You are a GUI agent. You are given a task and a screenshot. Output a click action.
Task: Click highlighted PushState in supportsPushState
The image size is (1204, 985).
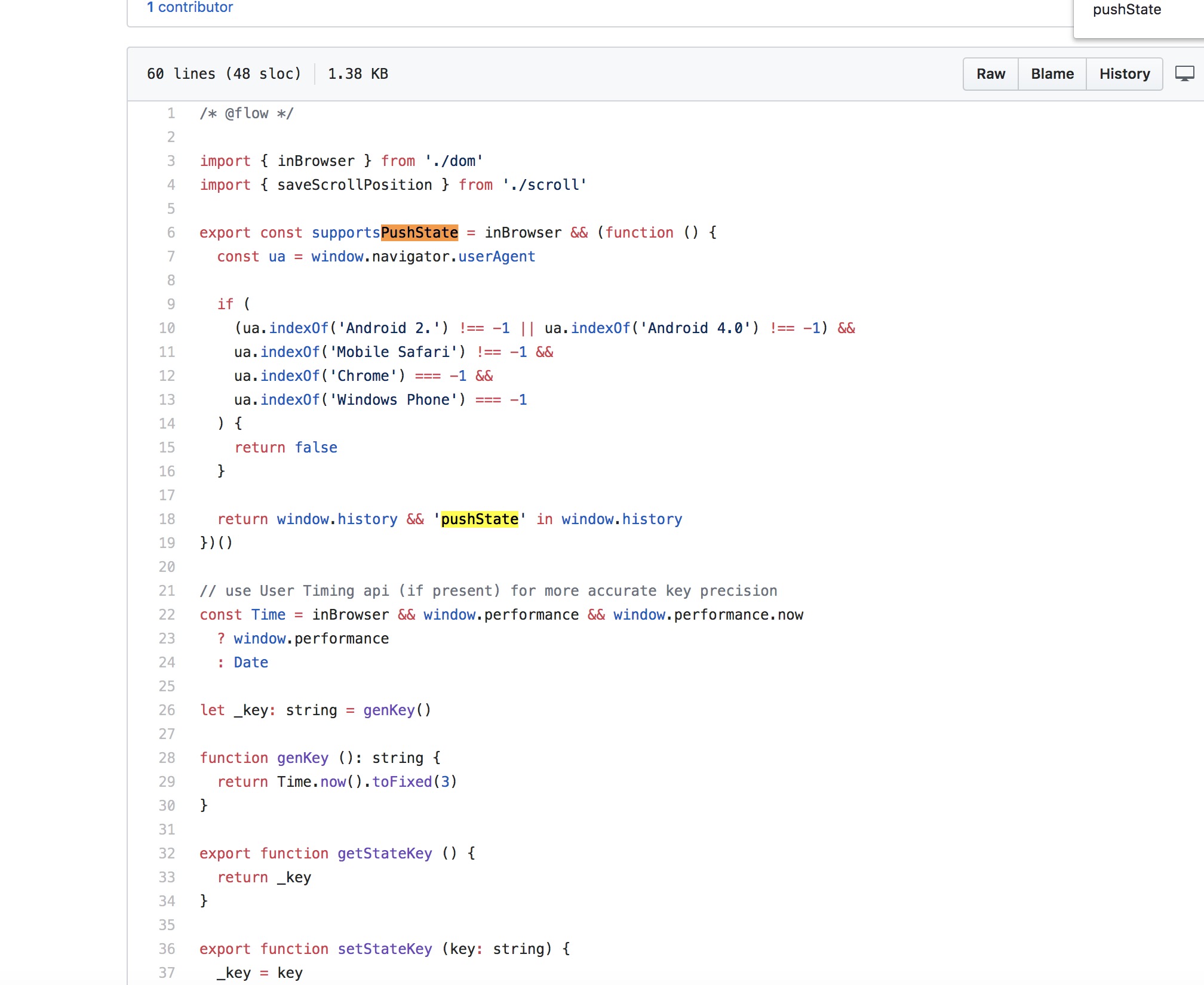419,232
